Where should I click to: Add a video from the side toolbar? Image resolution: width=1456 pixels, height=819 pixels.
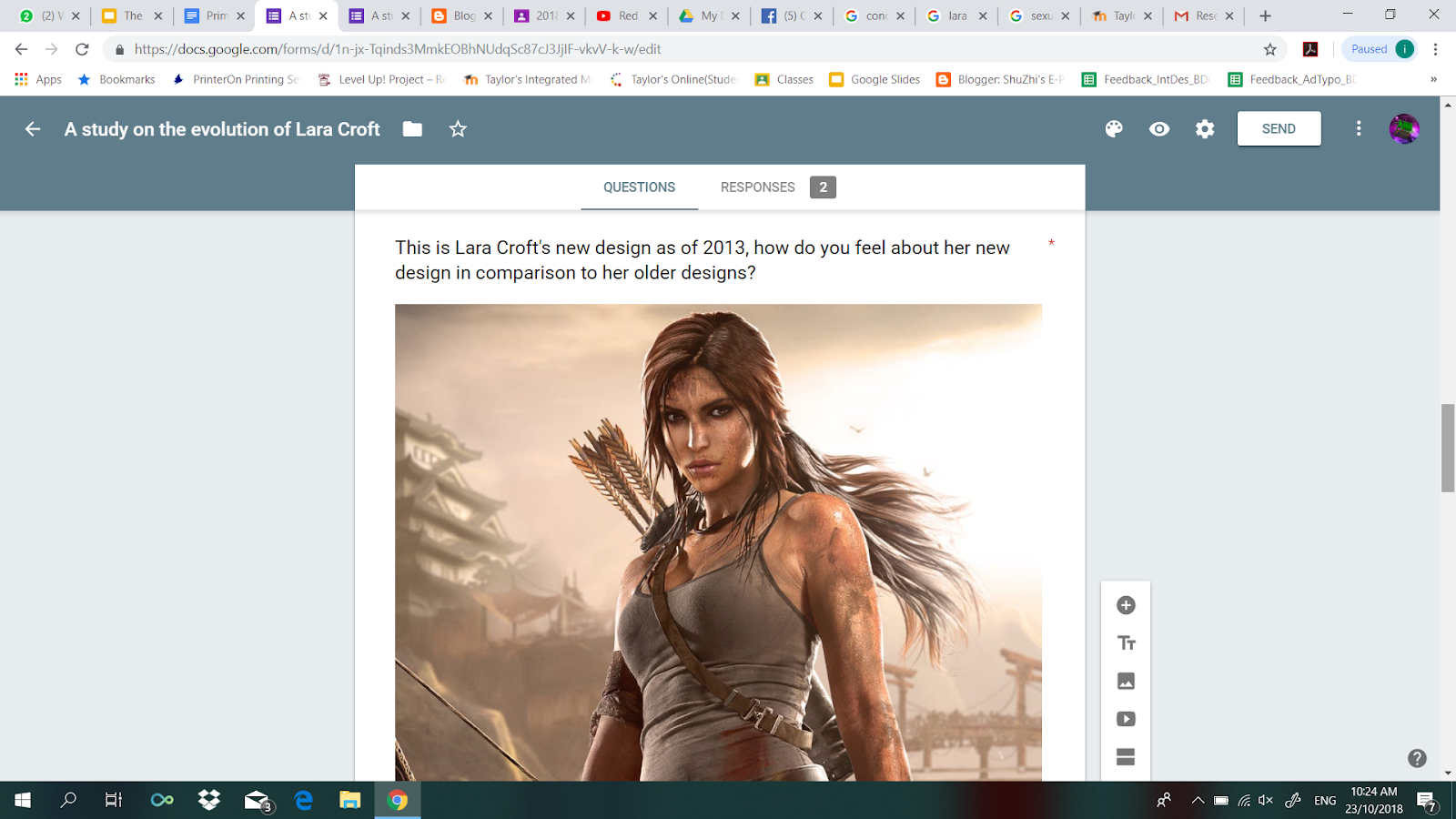(1126, 719)
